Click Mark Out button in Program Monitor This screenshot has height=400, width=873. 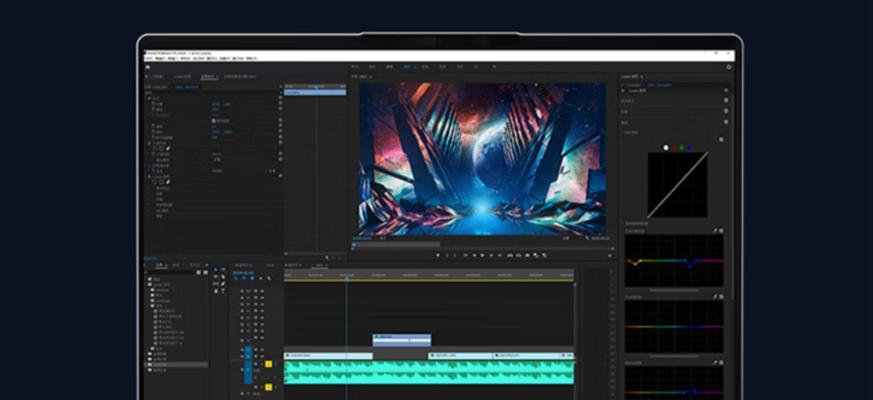(x=455, y=255)
